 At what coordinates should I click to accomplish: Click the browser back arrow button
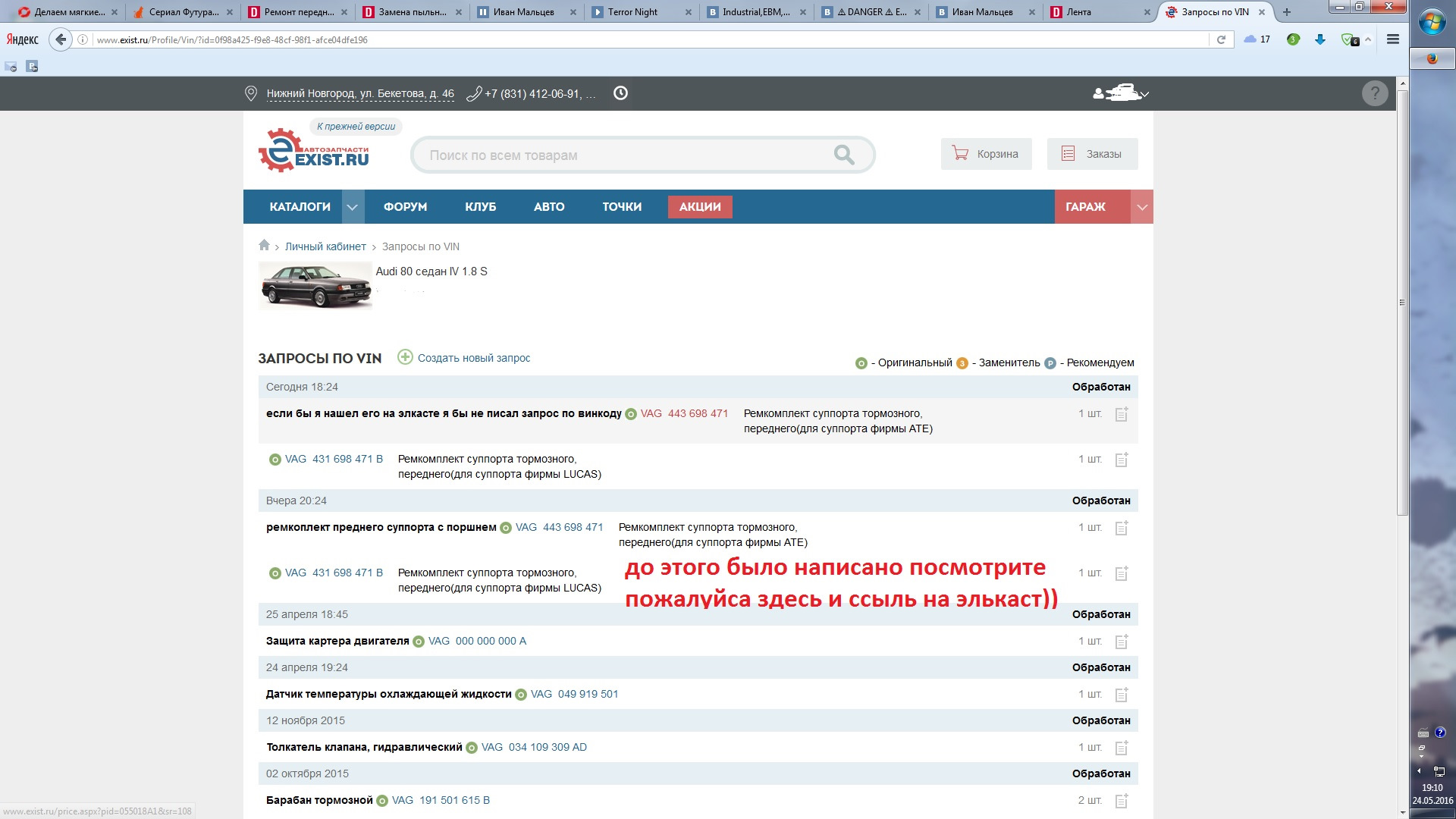[61, 39]
